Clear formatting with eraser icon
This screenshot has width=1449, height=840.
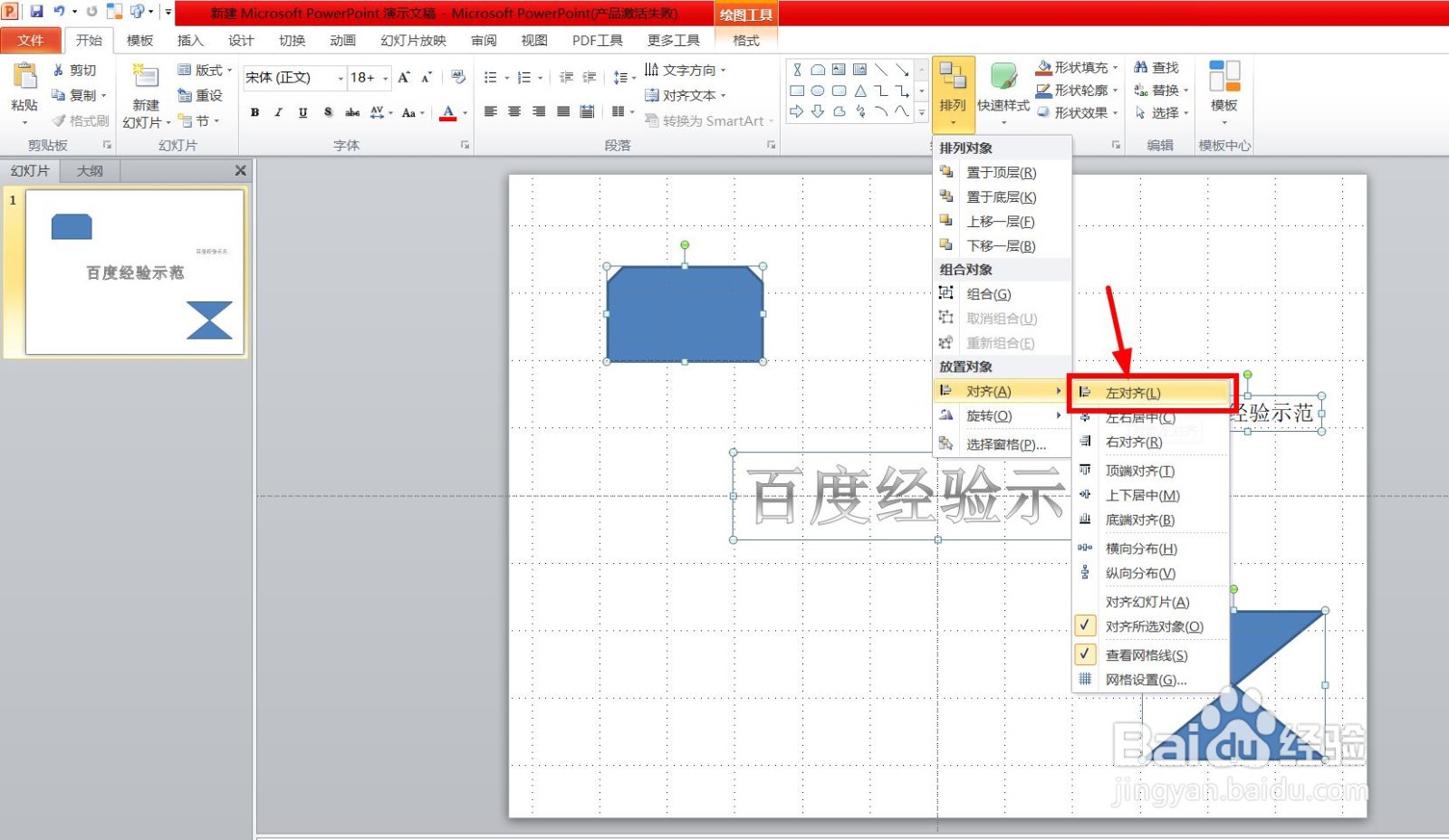pyautogui.click(x=458, y=78)
